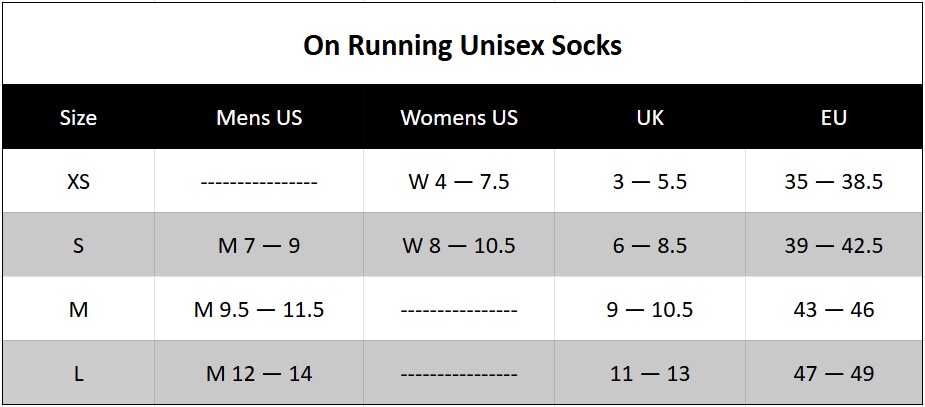
Task: Select the UK '11 — 13' cell
Action: point(650,374)
